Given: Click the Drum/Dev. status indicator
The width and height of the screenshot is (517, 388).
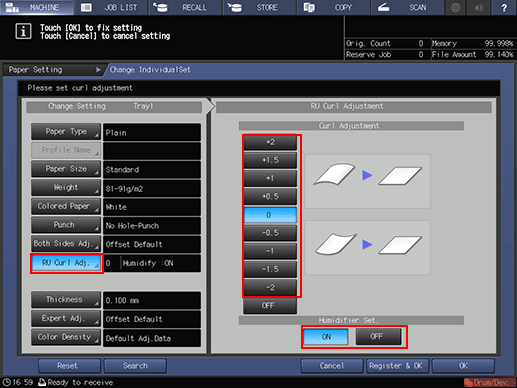Looking at the screenshot, I should click(x=489, y=382).
